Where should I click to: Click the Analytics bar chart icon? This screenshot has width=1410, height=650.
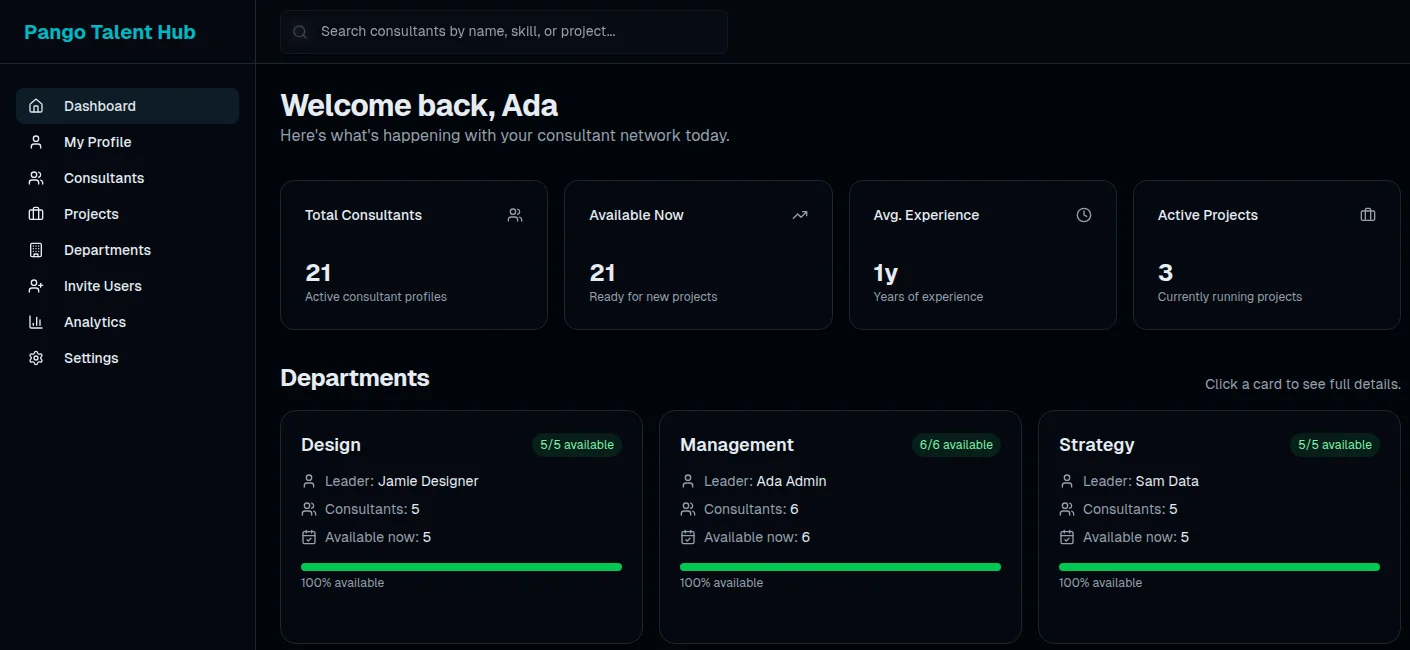[36, 322]
